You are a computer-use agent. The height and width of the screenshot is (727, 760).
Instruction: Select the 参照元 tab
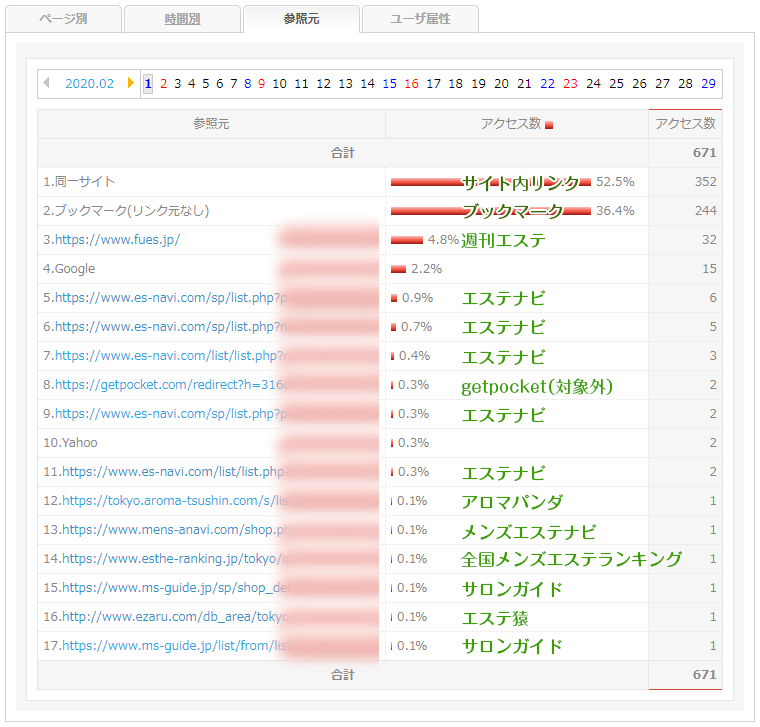(x=301, y=19)
